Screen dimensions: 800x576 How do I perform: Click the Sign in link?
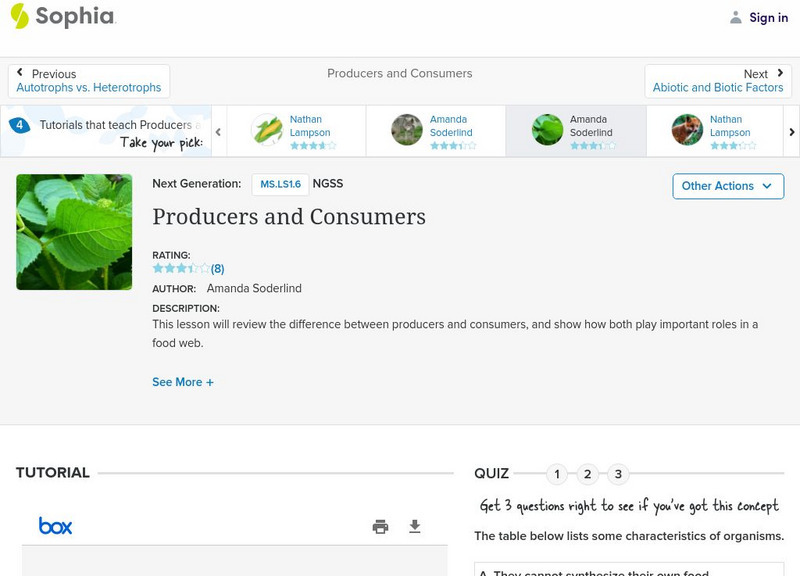tap(768, 17)
